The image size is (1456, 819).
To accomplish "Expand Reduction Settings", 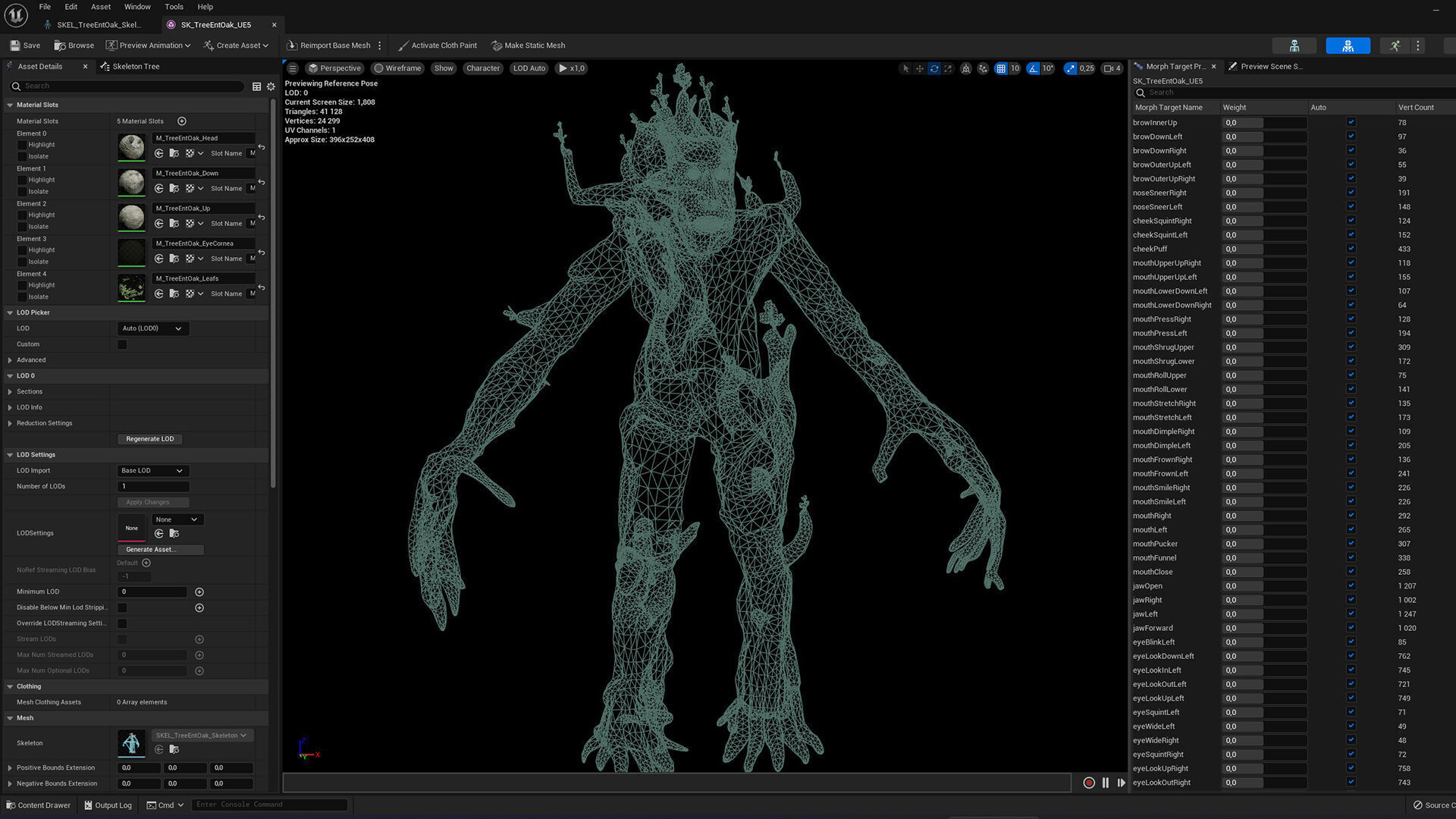I will click(x=10, y=423).
